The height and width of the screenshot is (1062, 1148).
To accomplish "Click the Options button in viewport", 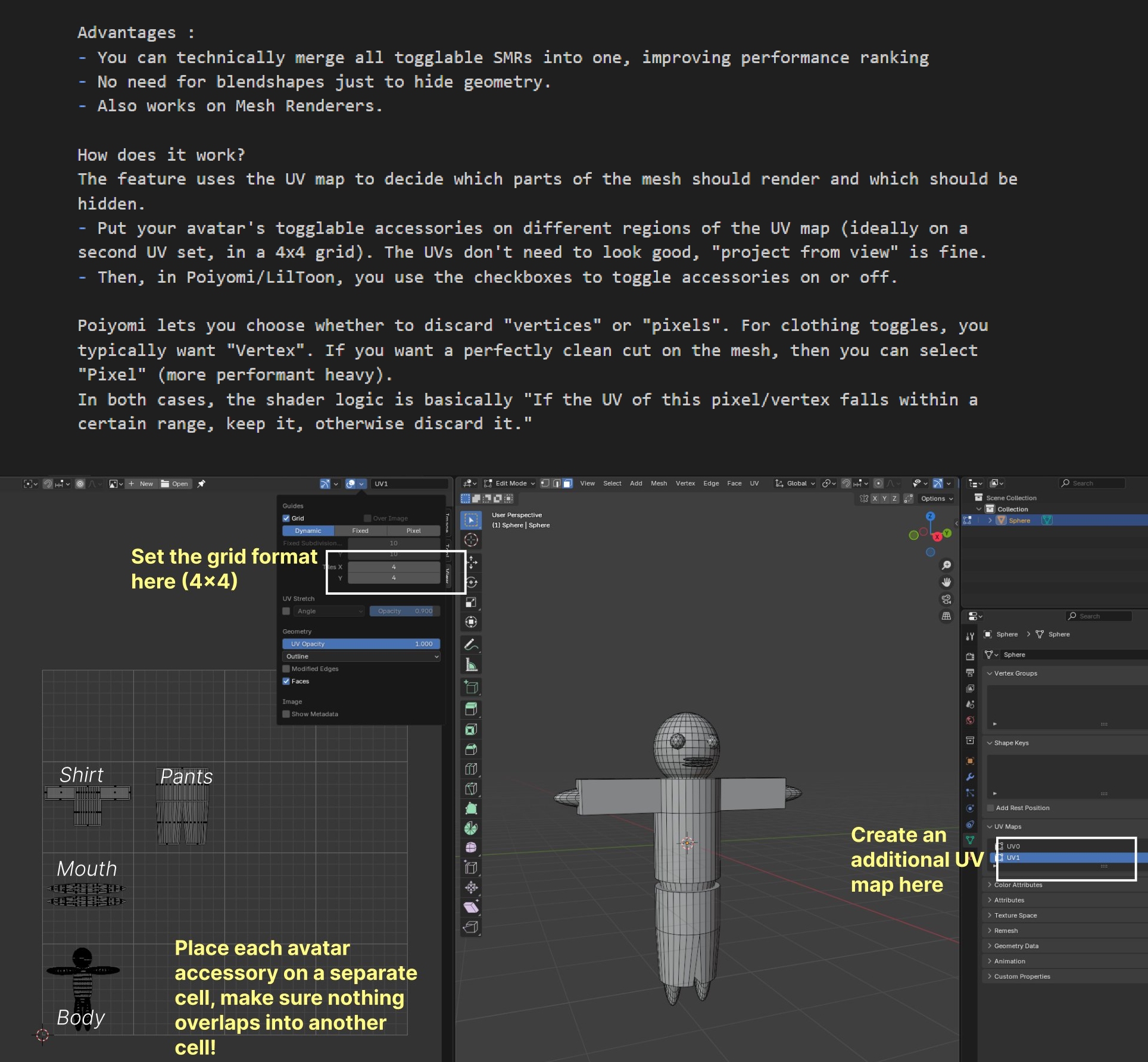I will [936, 498].
